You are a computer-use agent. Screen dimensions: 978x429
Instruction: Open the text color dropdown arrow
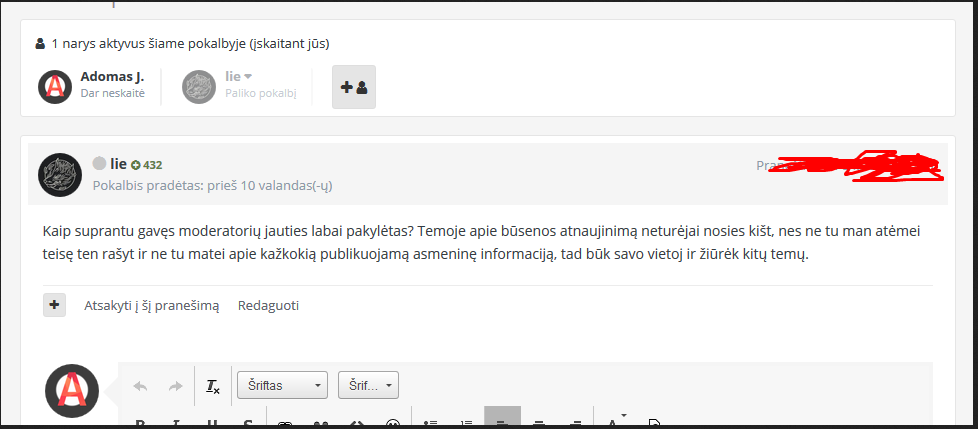623,415
